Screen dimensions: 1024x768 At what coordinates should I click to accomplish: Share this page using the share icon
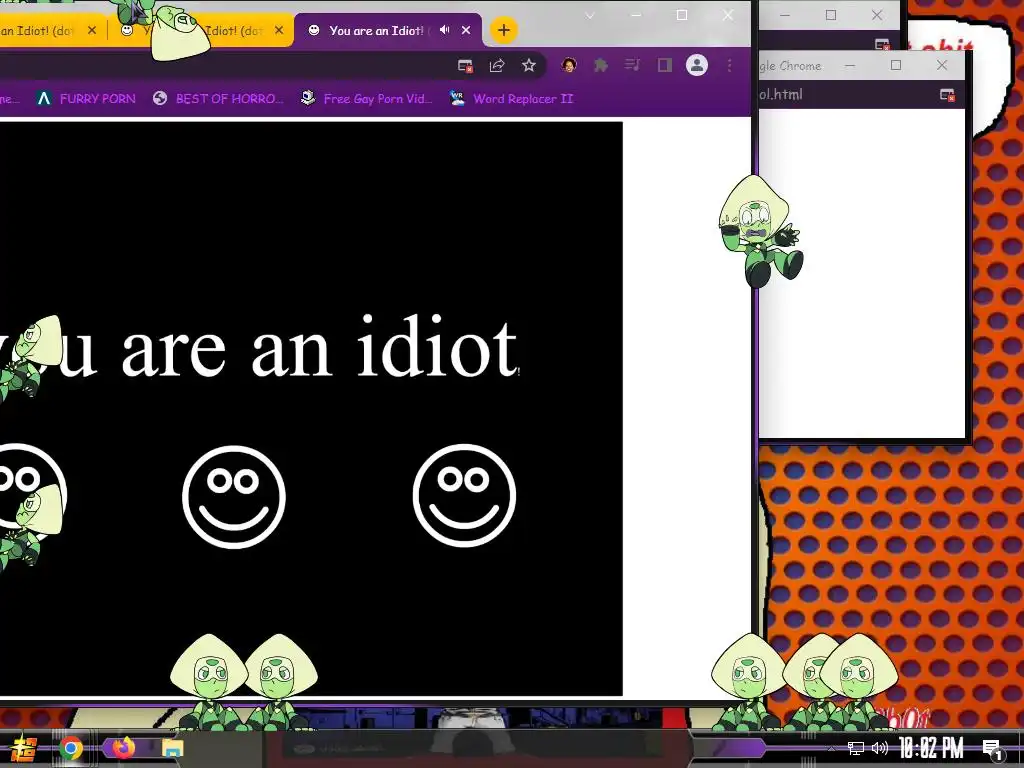click(497, 65)
